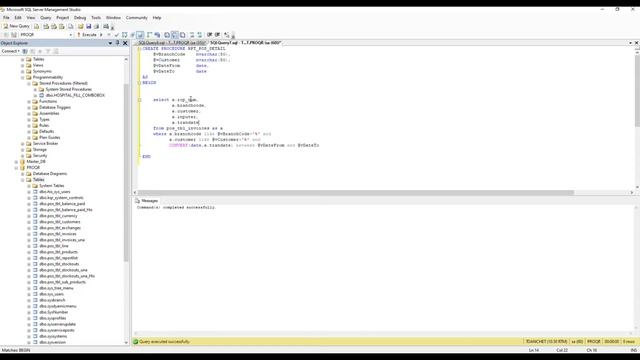
Task: Click the END keyword in the editor
Action: pos(147,157)
